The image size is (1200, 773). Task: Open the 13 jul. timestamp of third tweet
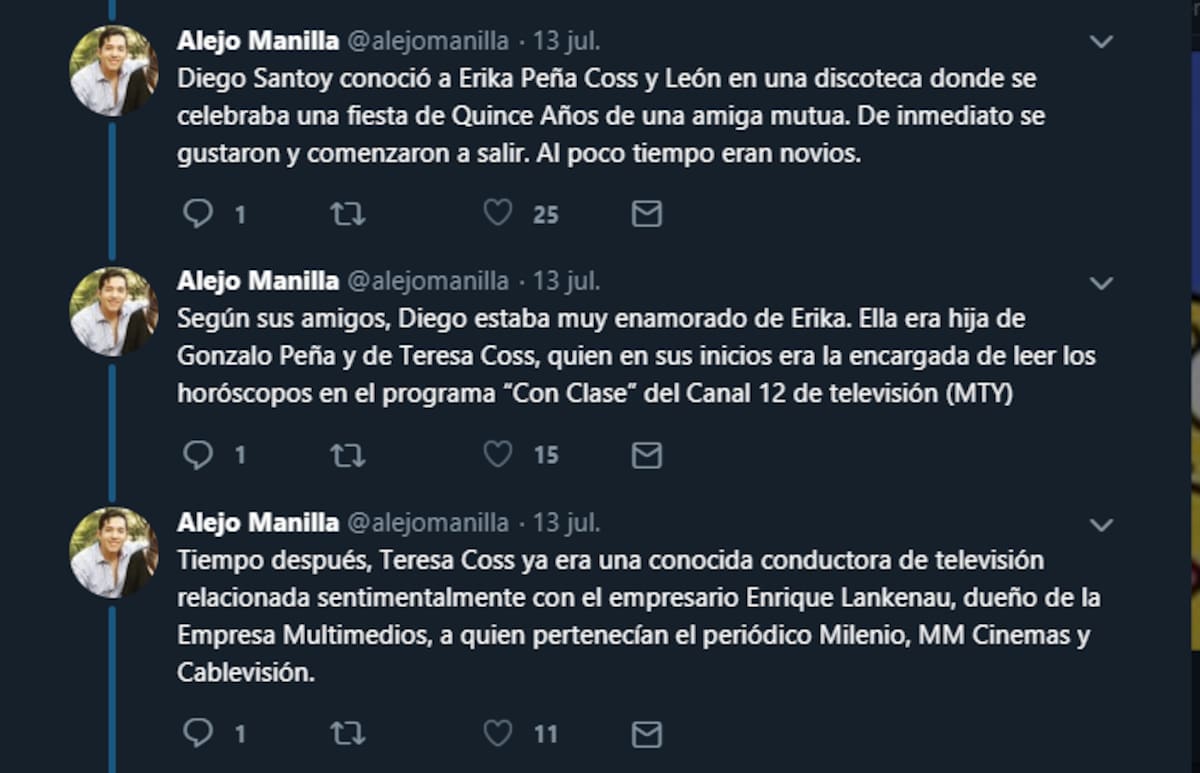click(x=566, y=522)
